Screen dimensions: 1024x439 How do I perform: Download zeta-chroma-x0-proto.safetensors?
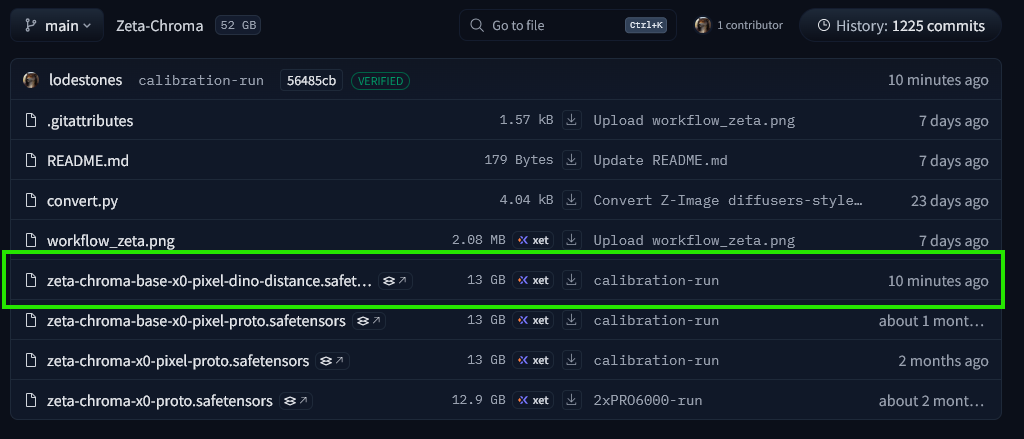tap(572, 399)
